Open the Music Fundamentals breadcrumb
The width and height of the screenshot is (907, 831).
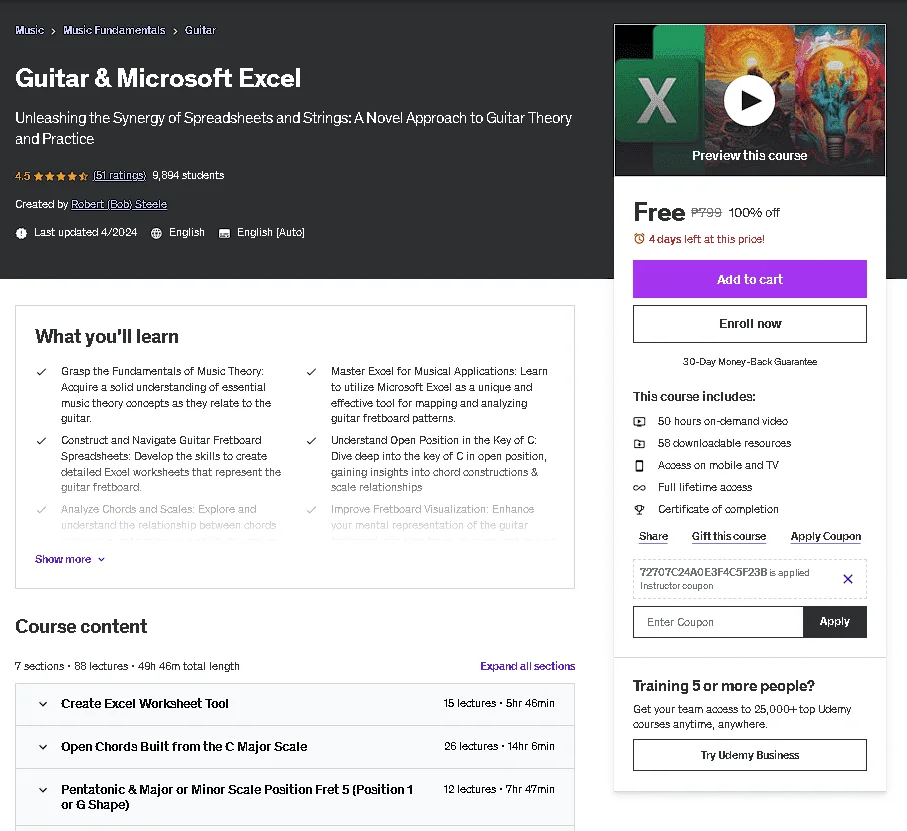coord(114,30)
